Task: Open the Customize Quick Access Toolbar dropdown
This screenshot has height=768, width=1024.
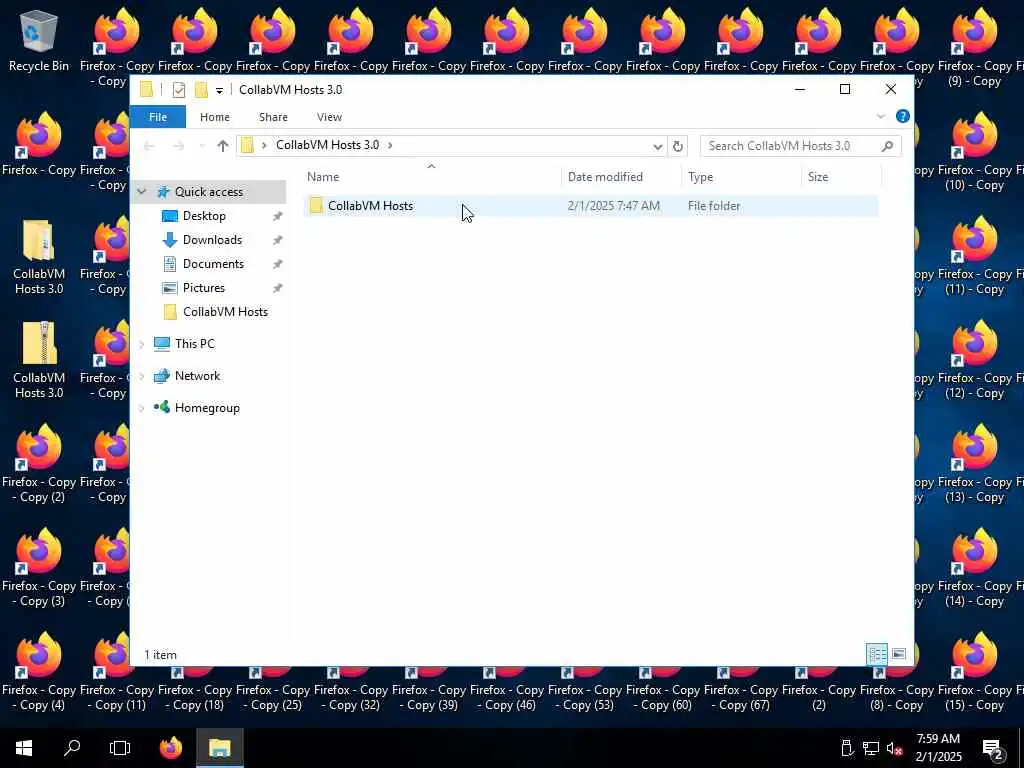Action: 219,90
